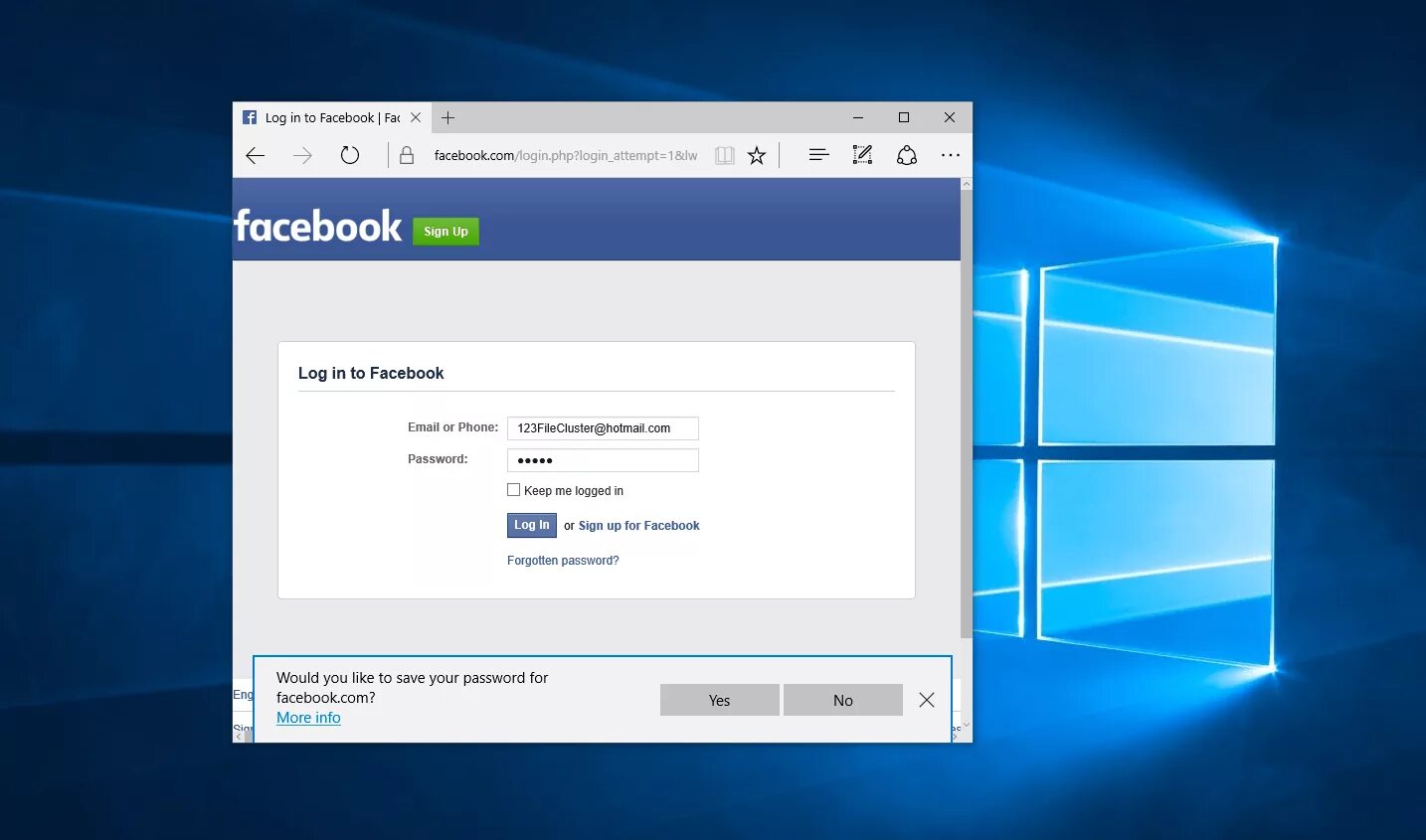1426x840 pixels.
Task: Click the green Sign Up button
Action: click(x=446, y=232)
